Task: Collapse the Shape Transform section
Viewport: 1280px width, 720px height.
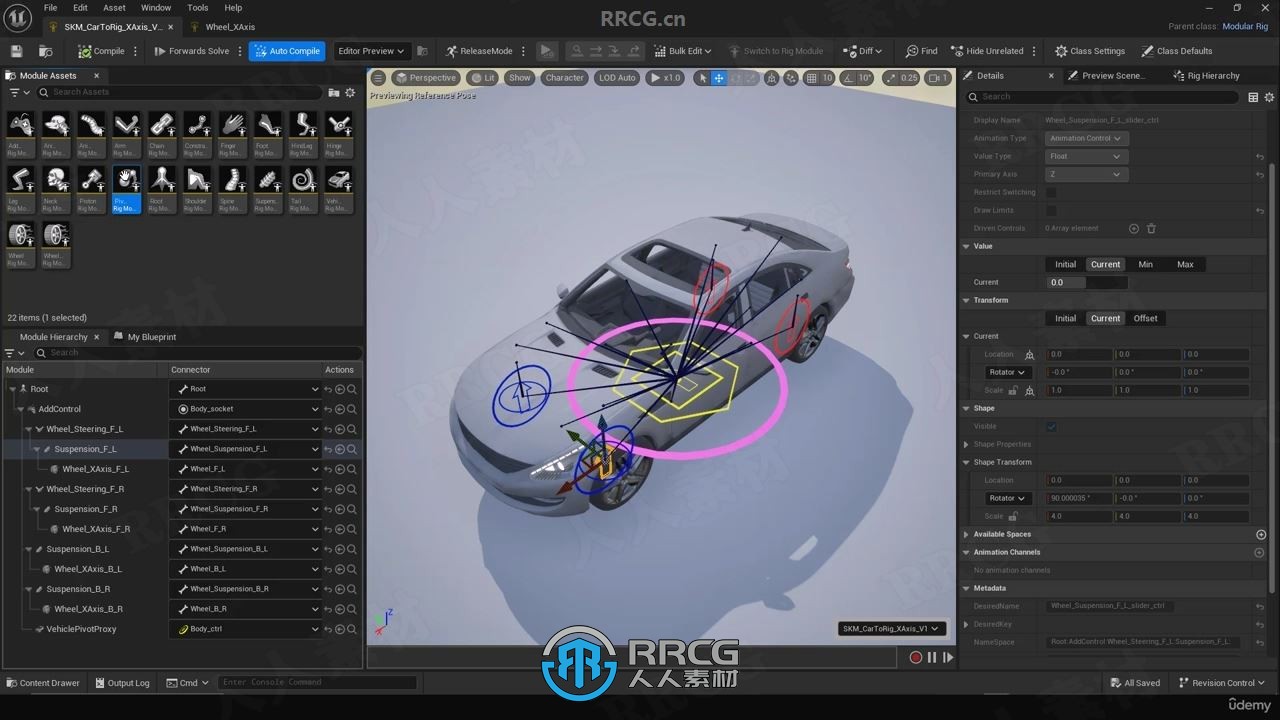Action: pos(967,462)
